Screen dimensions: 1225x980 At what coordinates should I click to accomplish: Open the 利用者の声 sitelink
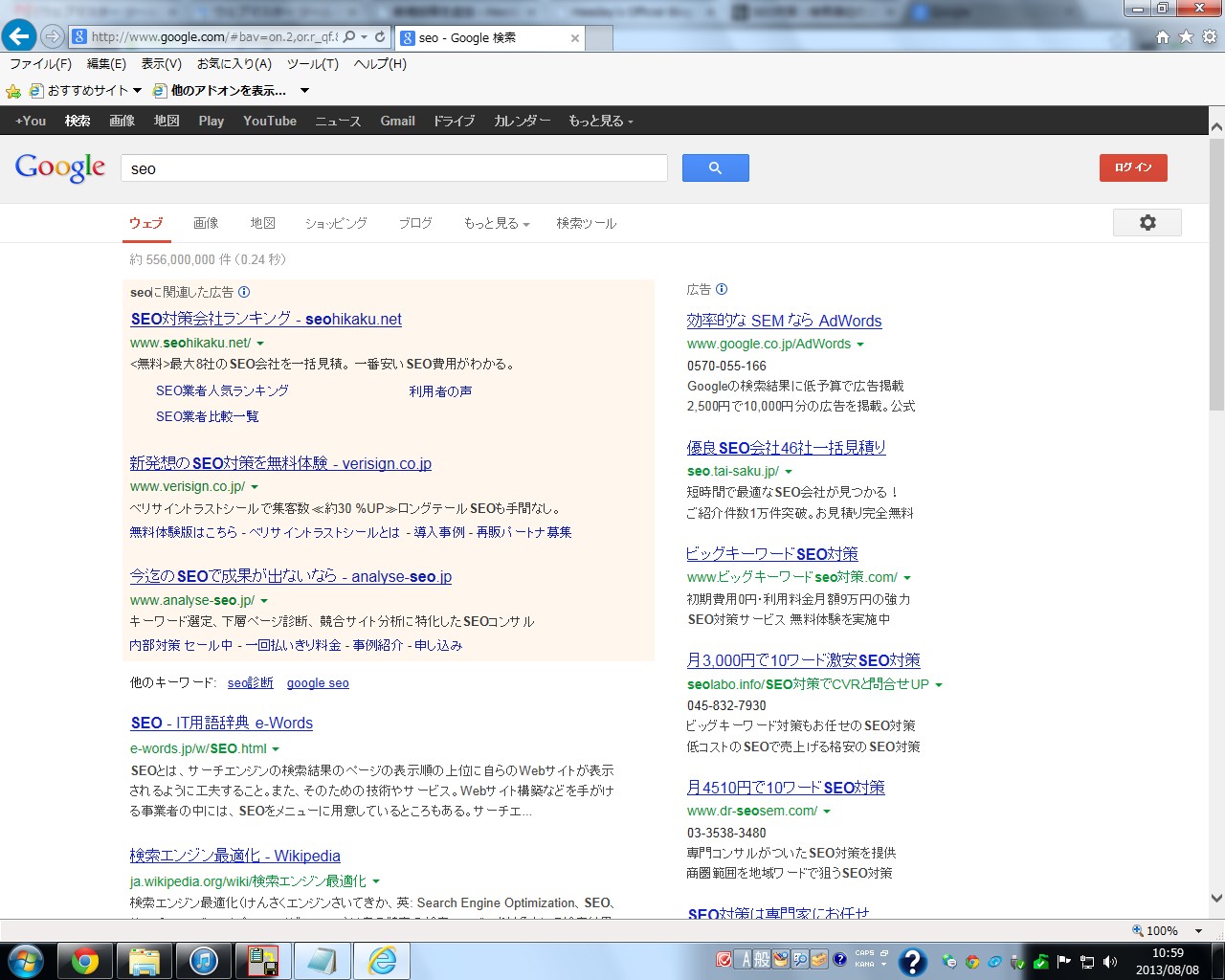point(440,391)
